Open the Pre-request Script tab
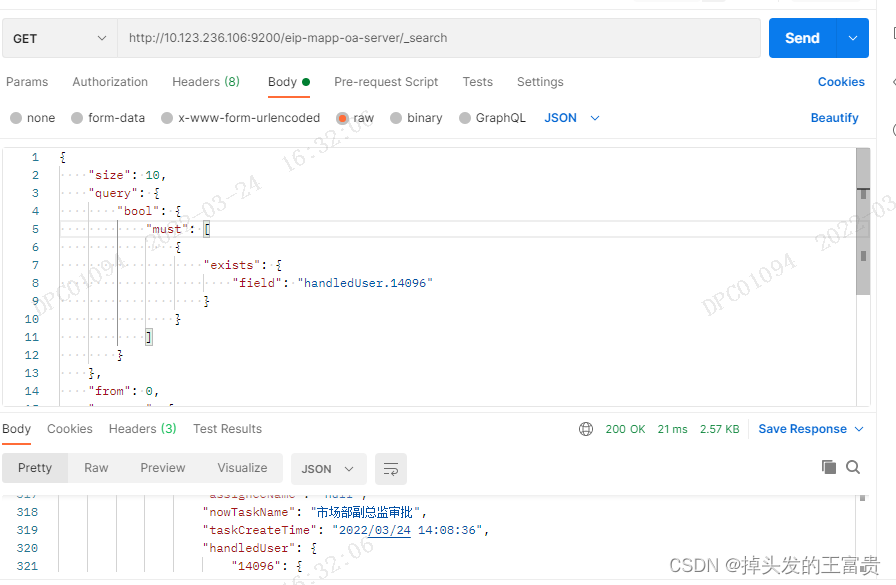The image size is (896, 585). (x=386, y=82)
